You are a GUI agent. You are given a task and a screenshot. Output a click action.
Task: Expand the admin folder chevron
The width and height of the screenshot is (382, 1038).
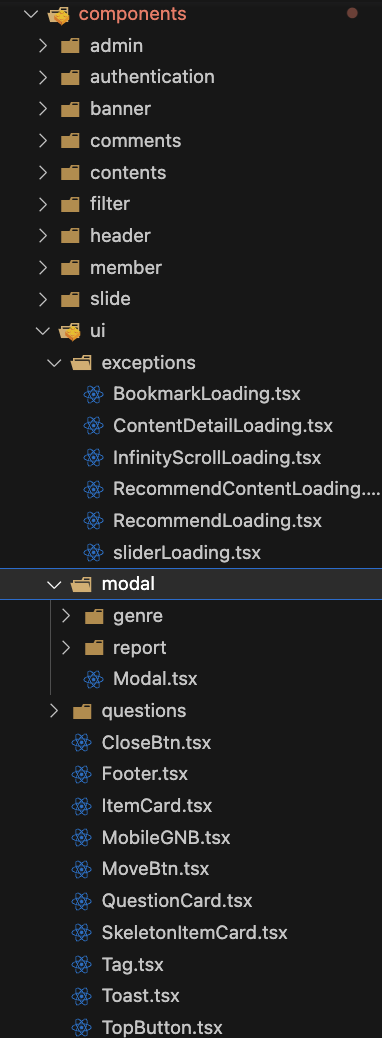pos(43,45)
